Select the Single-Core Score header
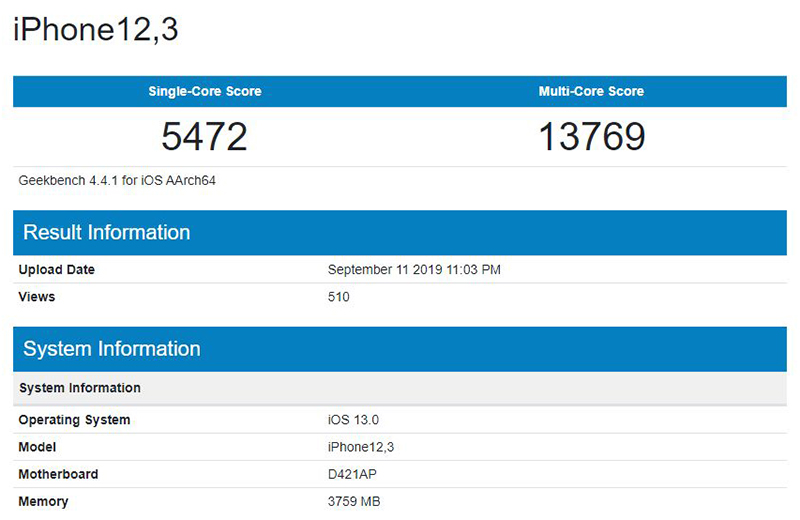This screenshot has height=520, width=800. point(205,91)
